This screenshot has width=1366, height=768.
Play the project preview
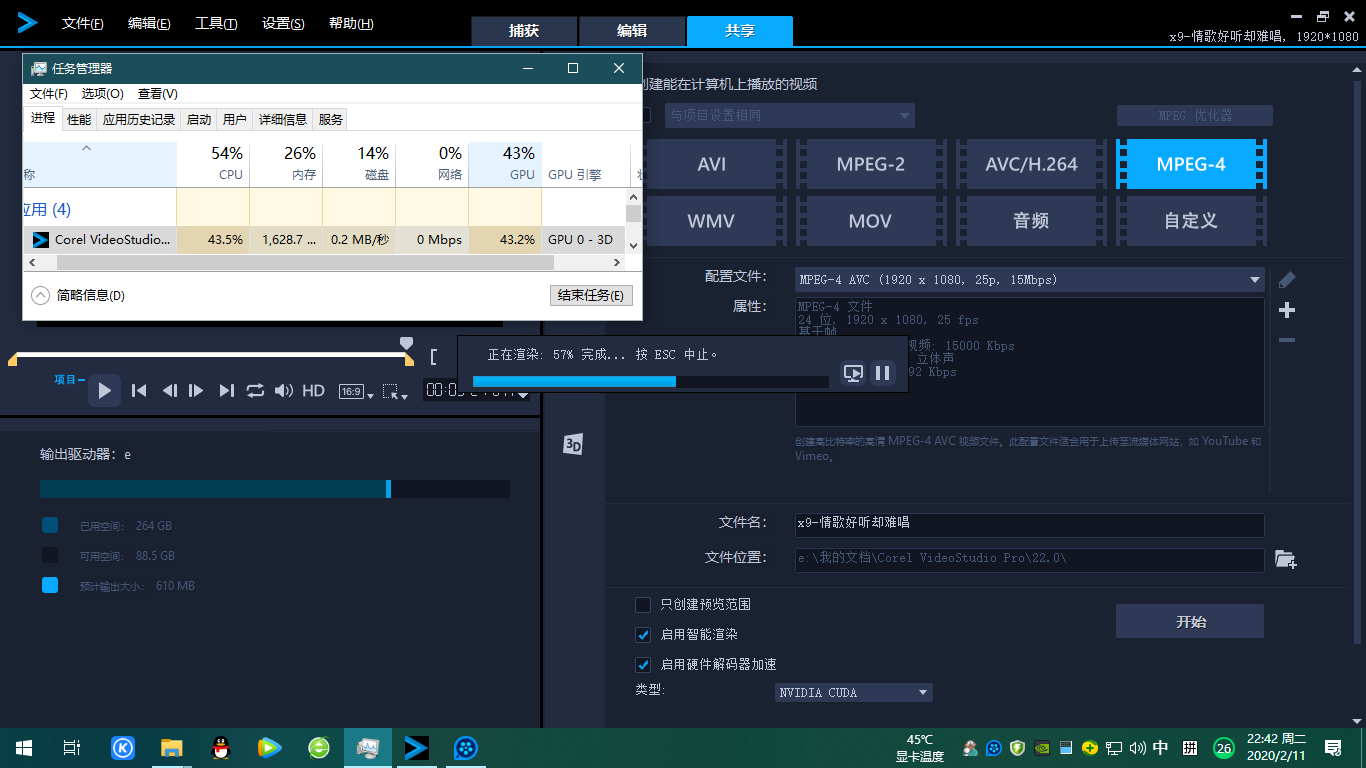(105, 390)
